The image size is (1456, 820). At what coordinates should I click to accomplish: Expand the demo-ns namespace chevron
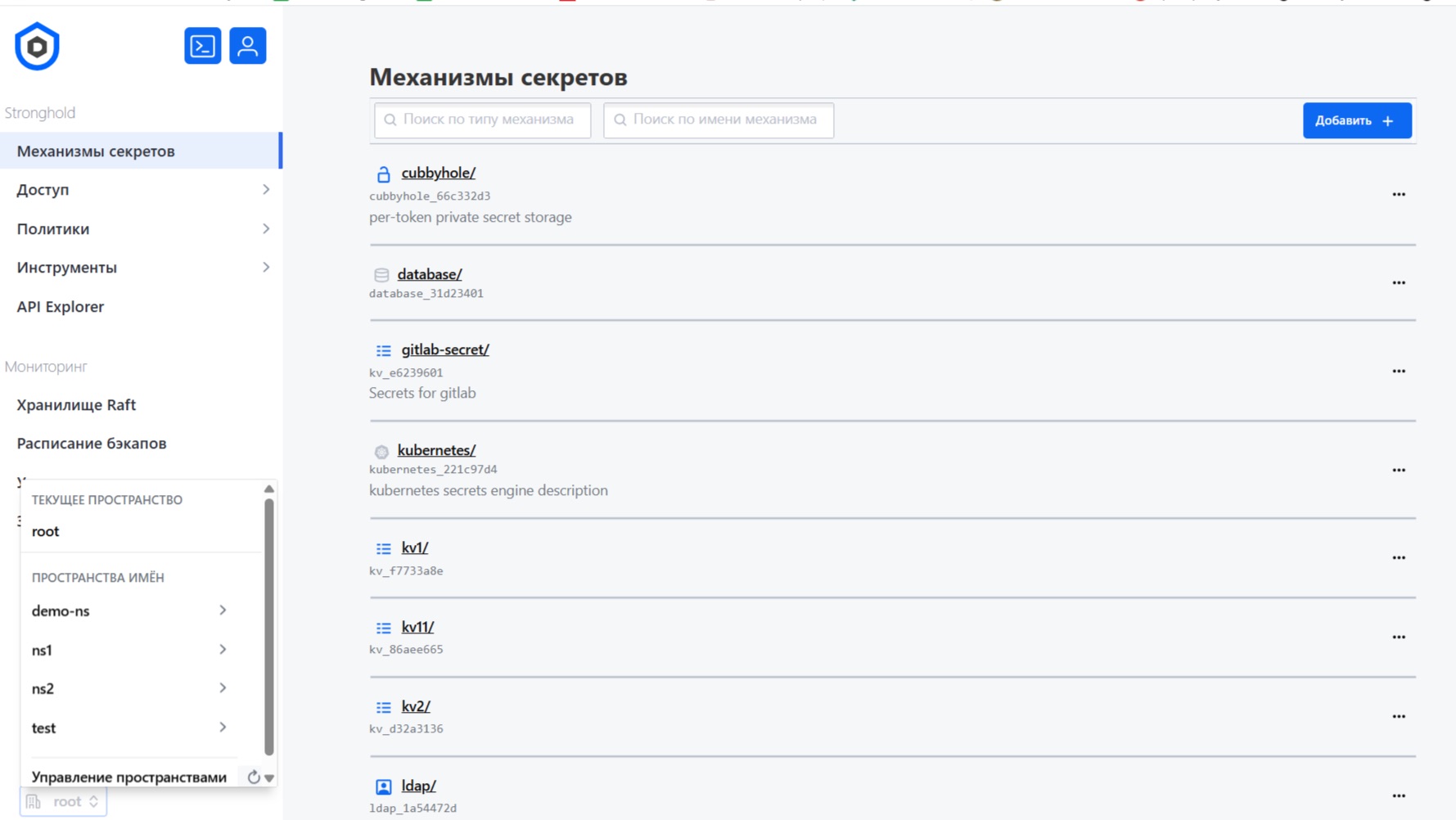click(x=223, y=610)
